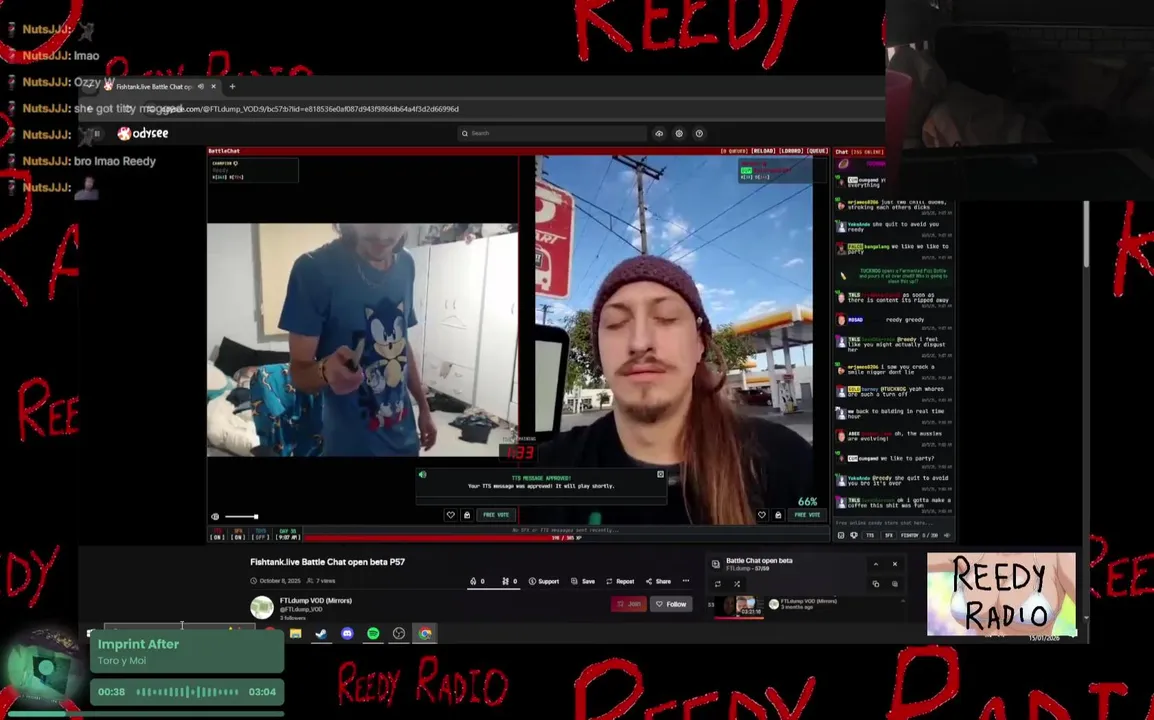Open Odysee sidebar hamburger menu

click(97, 133)
